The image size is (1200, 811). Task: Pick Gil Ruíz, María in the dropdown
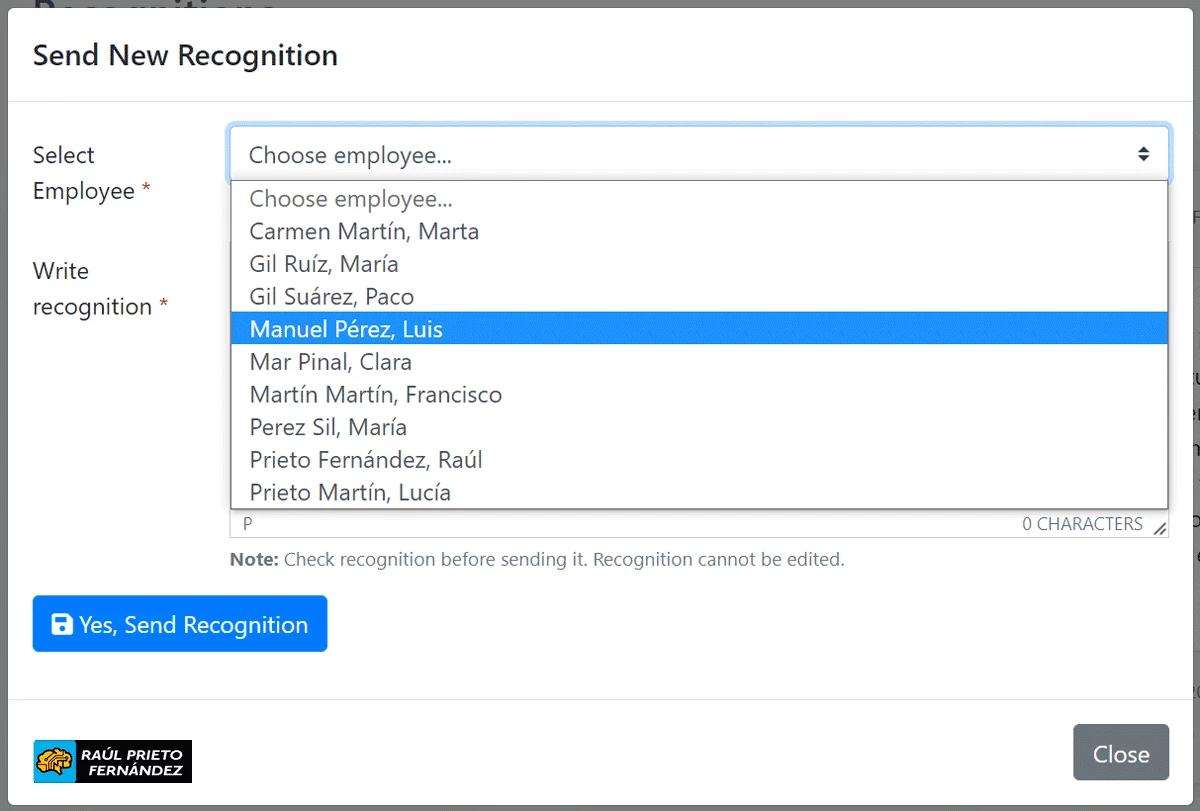pos(323,264)
